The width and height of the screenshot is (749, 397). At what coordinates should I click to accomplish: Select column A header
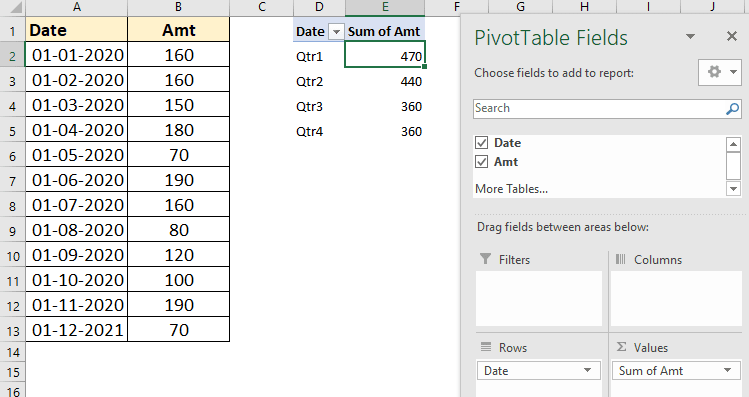76,7
